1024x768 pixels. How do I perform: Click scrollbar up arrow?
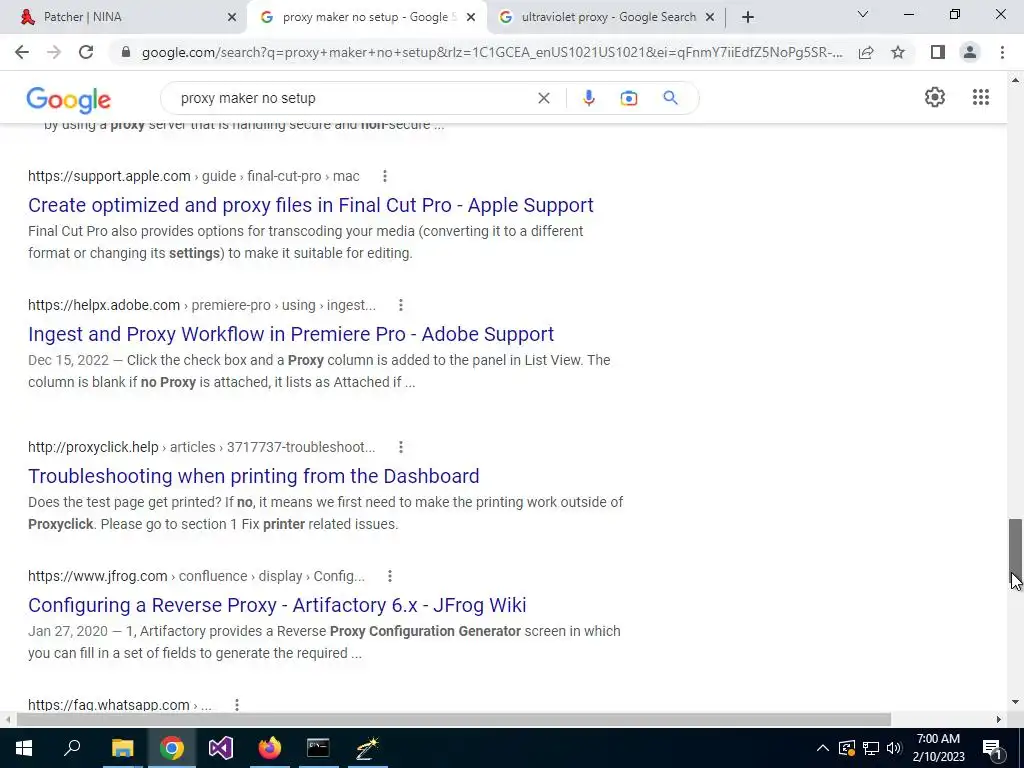point(1015,80)
